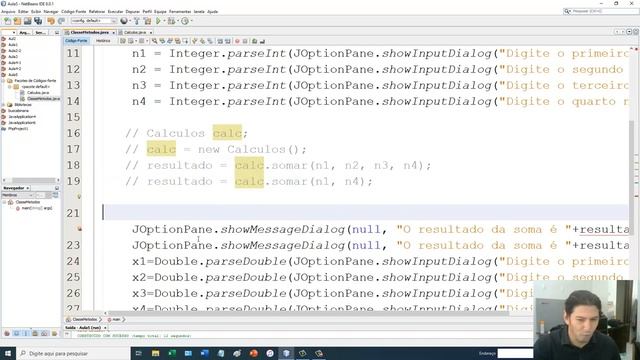Switch to ClasseMetodos.java editor tab
The height and width of the screenshot is (360, 640).
[89, 32]
